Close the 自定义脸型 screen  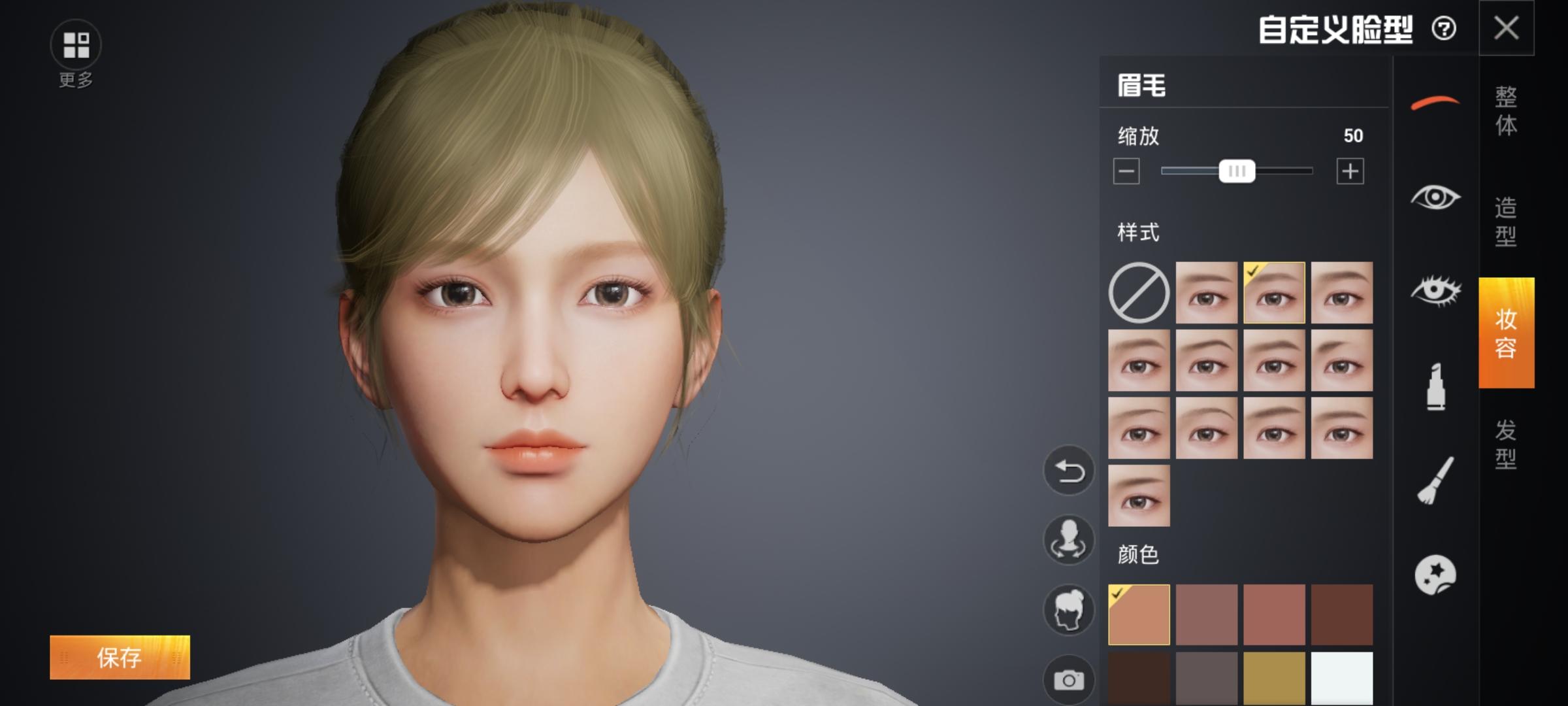(x=1507, y=28)
